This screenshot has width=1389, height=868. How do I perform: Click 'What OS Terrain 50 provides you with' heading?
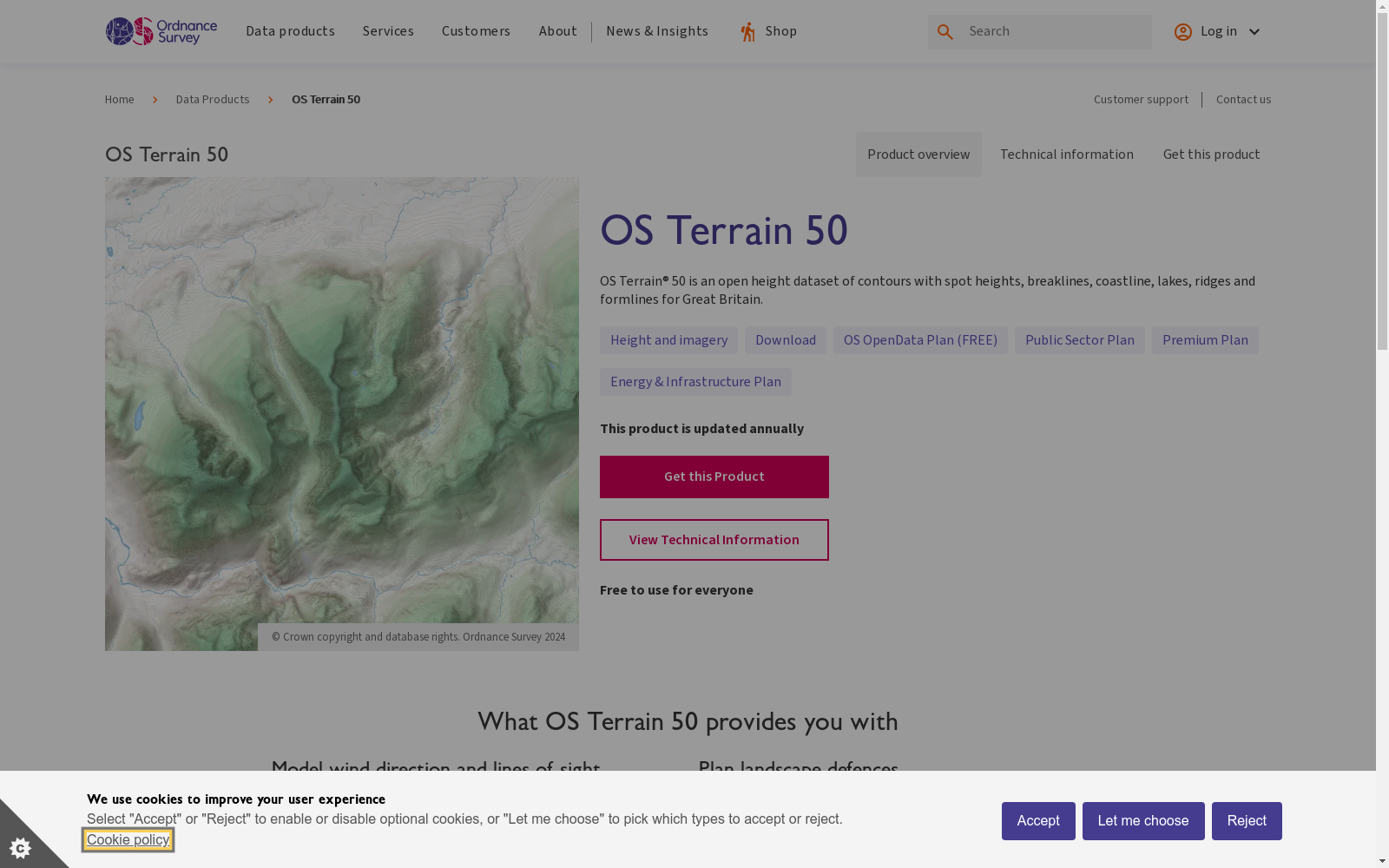pyautogui.click(x=688, y=721)
